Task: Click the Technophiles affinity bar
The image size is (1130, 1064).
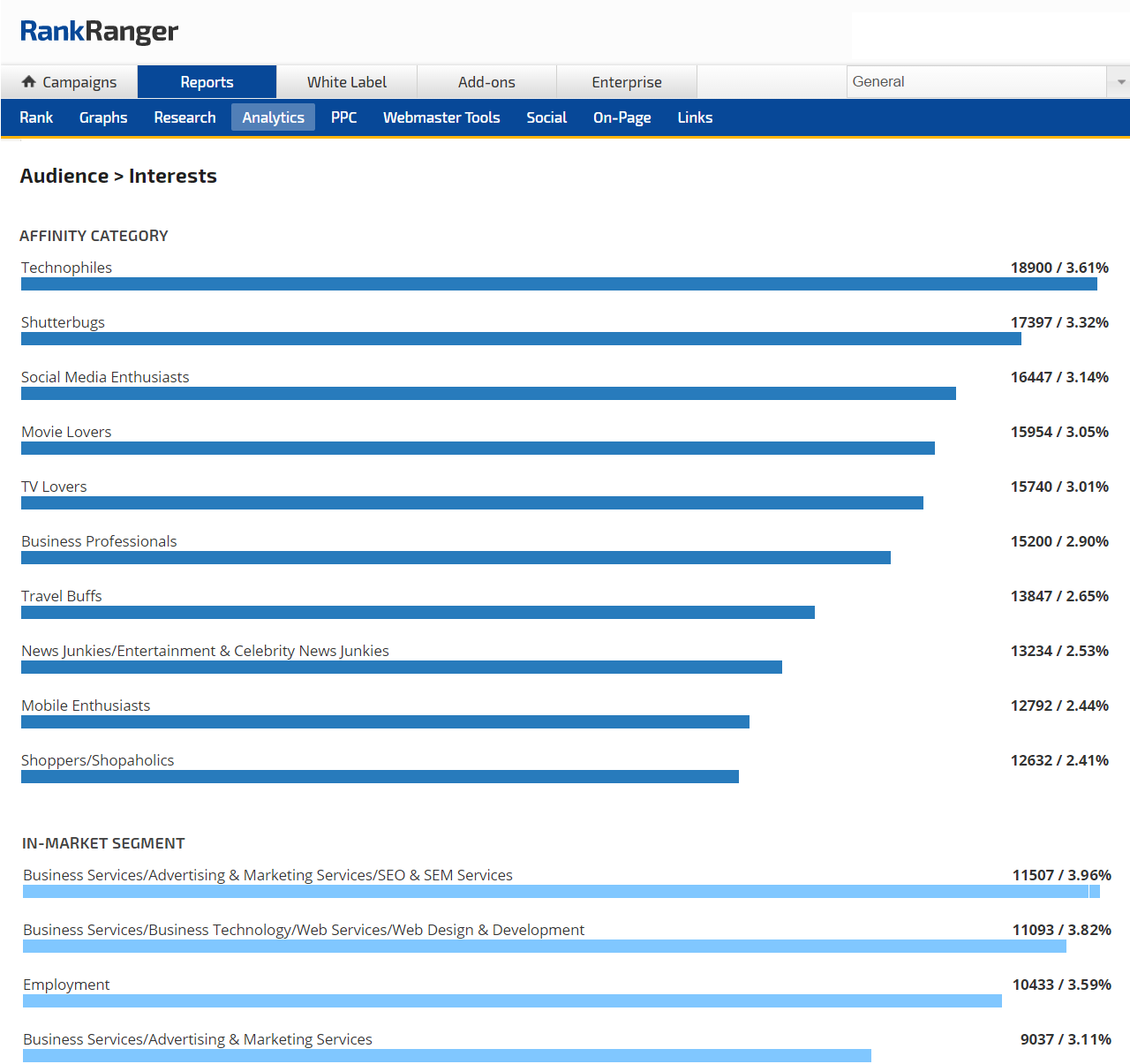Action: pyautogui.click(x=559, y=284)
